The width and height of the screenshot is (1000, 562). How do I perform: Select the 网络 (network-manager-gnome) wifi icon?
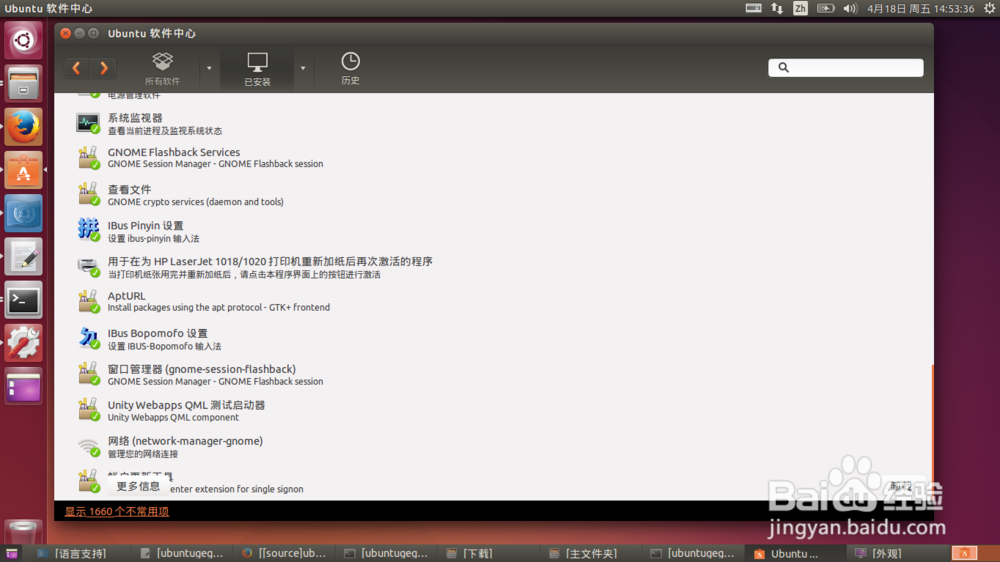88,447
